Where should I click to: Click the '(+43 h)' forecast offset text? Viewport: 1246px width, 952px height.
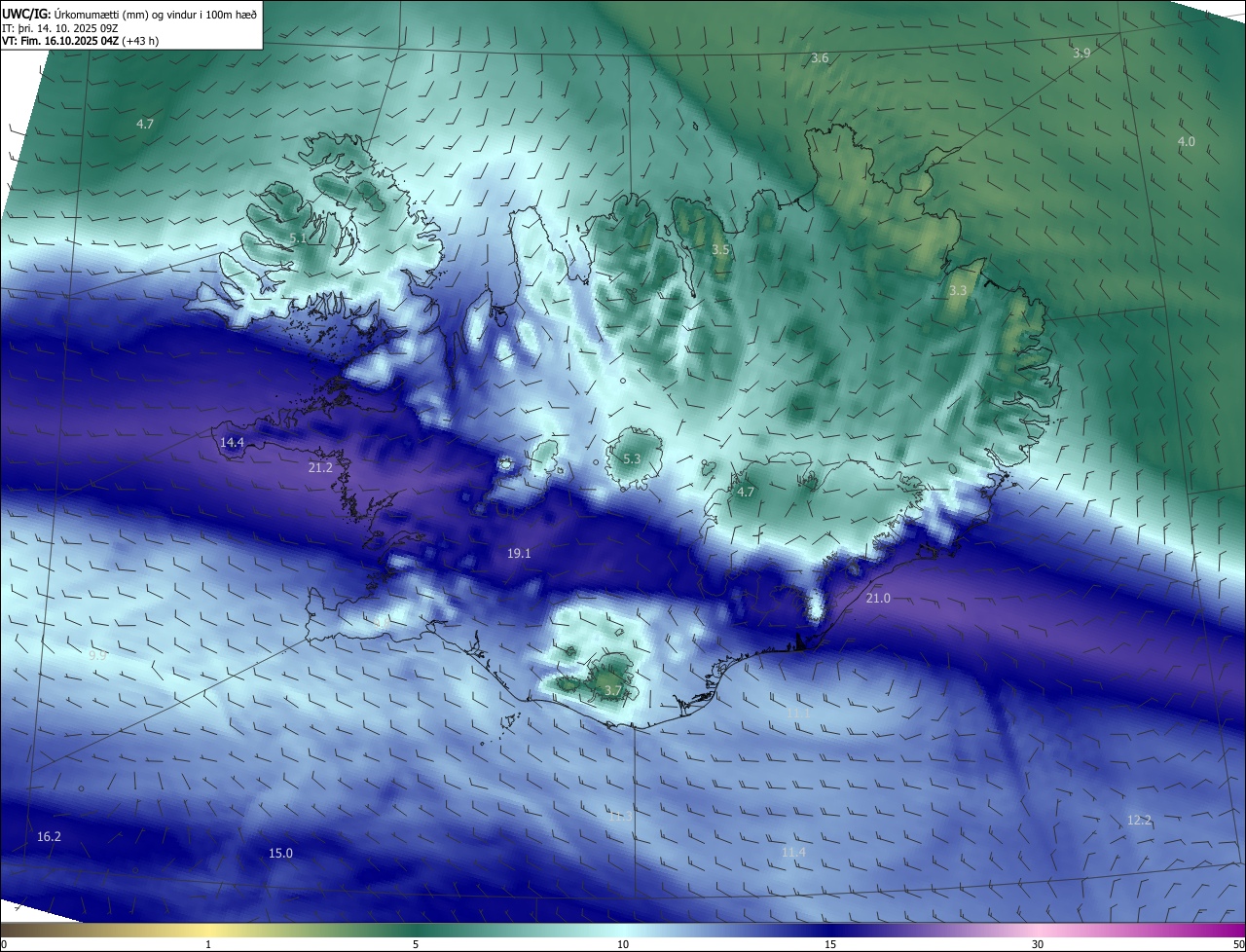point(140,41)
